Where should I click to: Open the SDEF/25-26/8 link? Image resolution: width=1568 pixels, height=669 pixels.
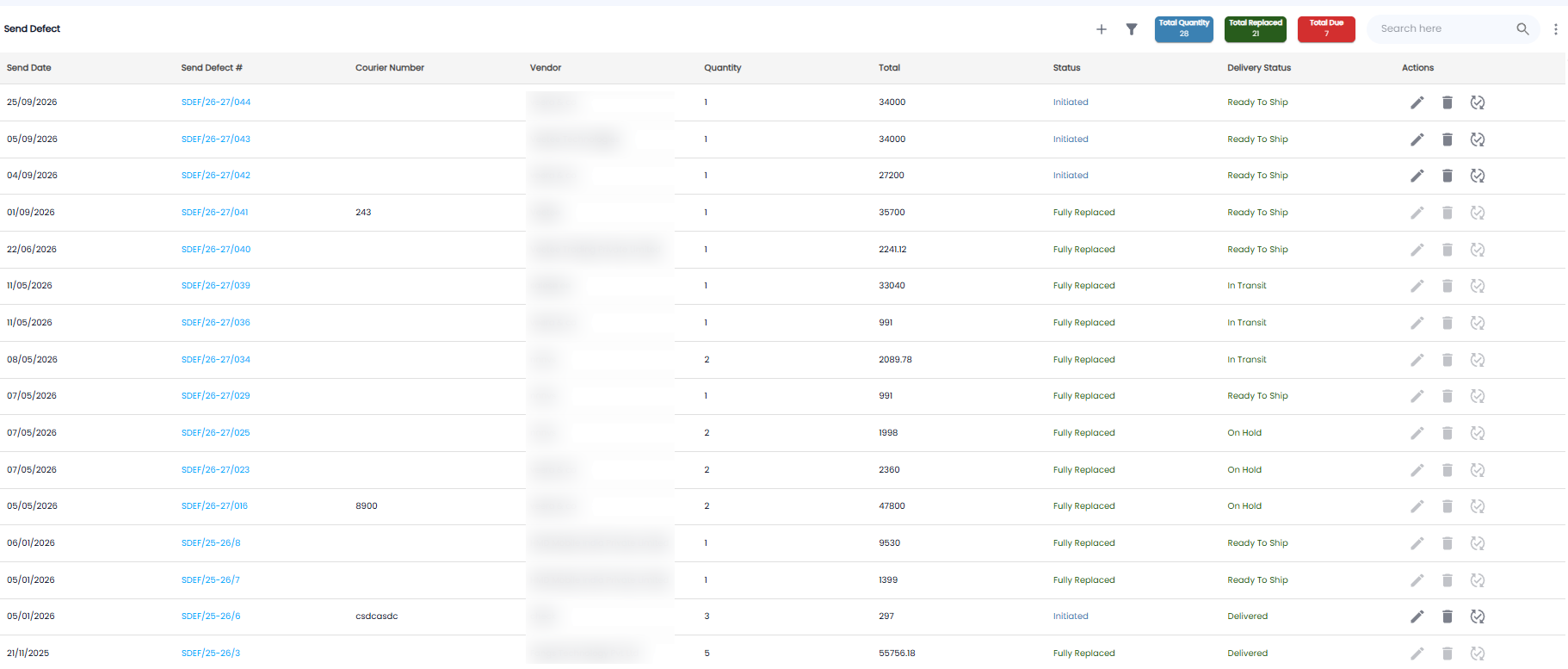click(x=211, y=543)
